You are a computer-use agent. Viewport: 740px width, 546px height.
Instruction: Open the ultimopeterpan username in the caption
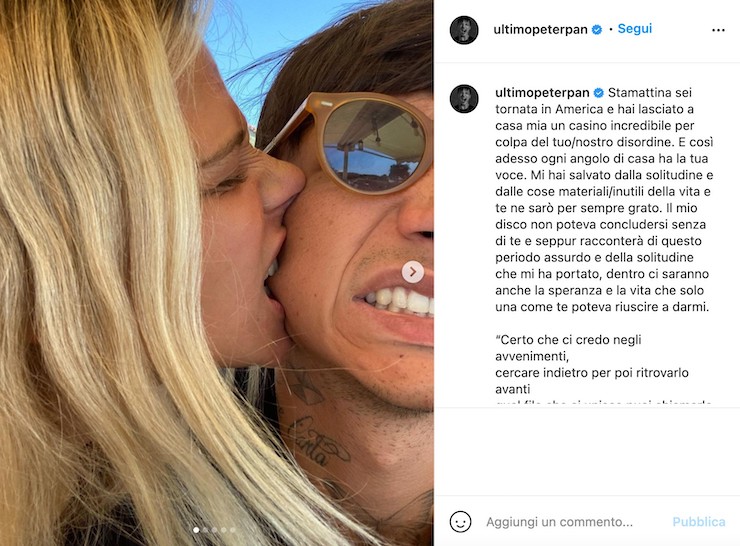[542, 92]
